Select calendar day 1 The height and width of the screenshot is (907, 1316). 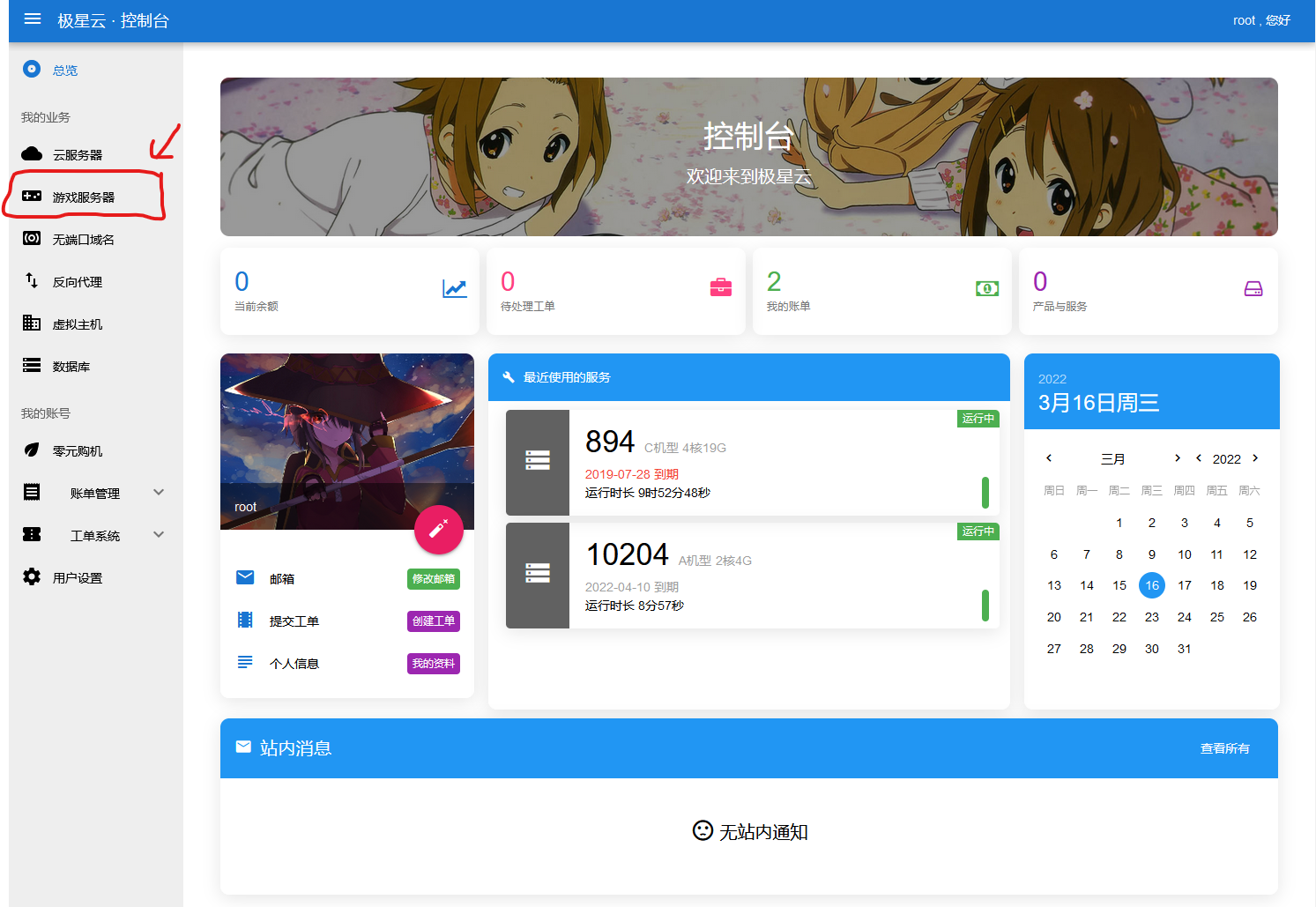coord(1119,523)
